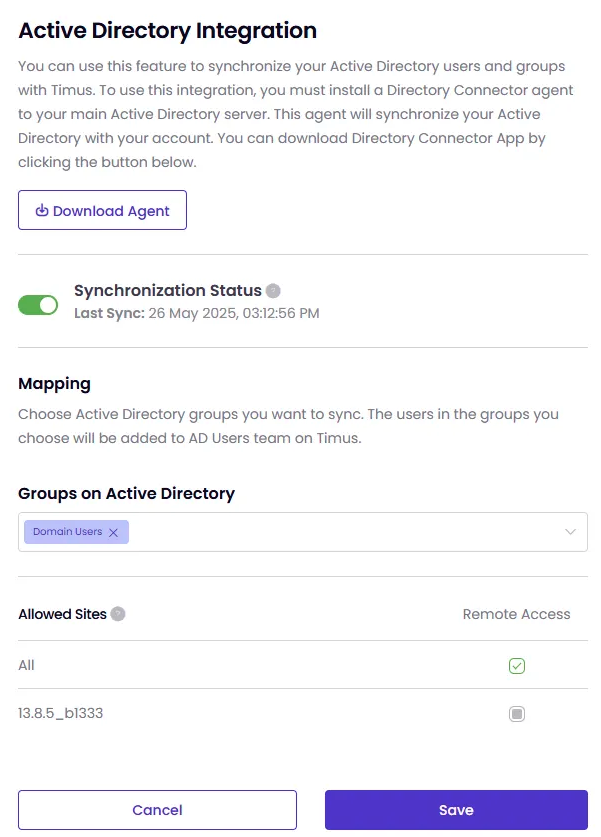Click the Mapping section heading
Image resolution: width=601 pixels, height=837 pixels.
pyautogui.click(x=54, y=384)
